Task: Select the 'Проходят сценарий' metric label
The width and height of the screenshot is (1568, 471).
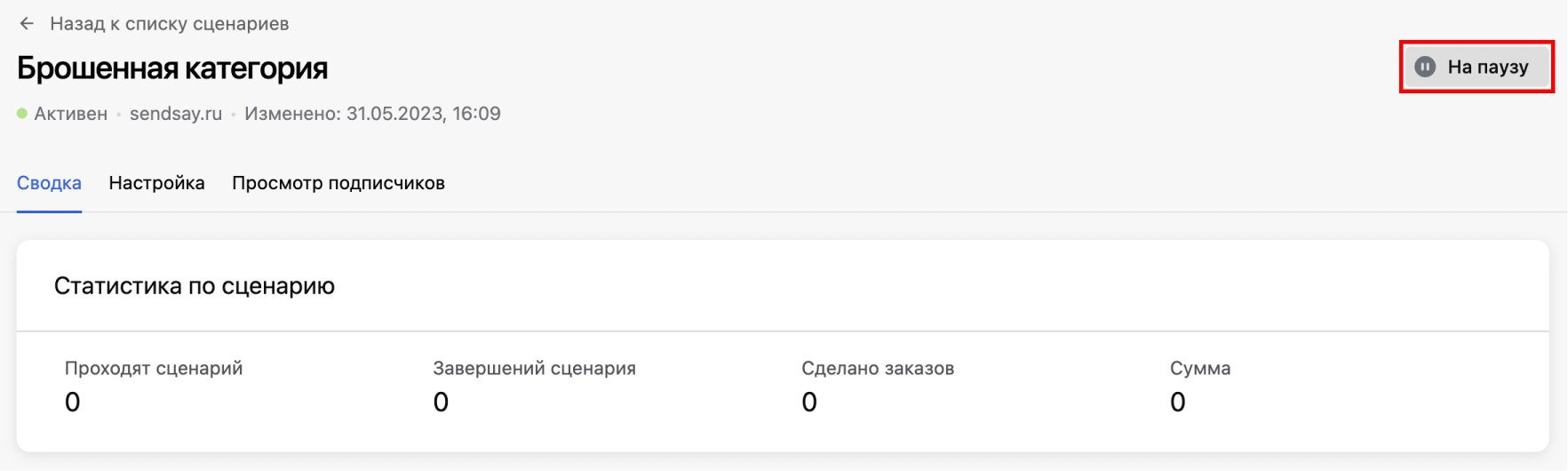Action: (154, 368)
